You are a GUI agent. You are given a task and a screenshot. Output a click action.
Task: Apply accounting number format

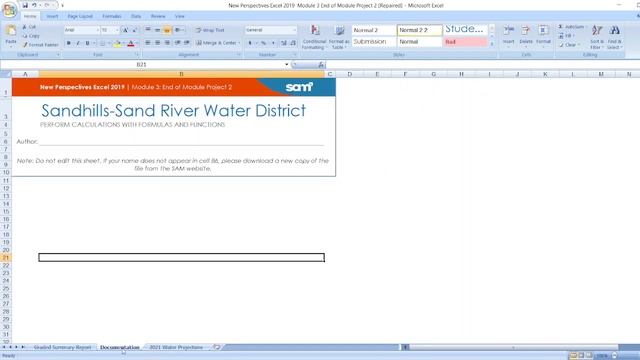click(250, 43)
